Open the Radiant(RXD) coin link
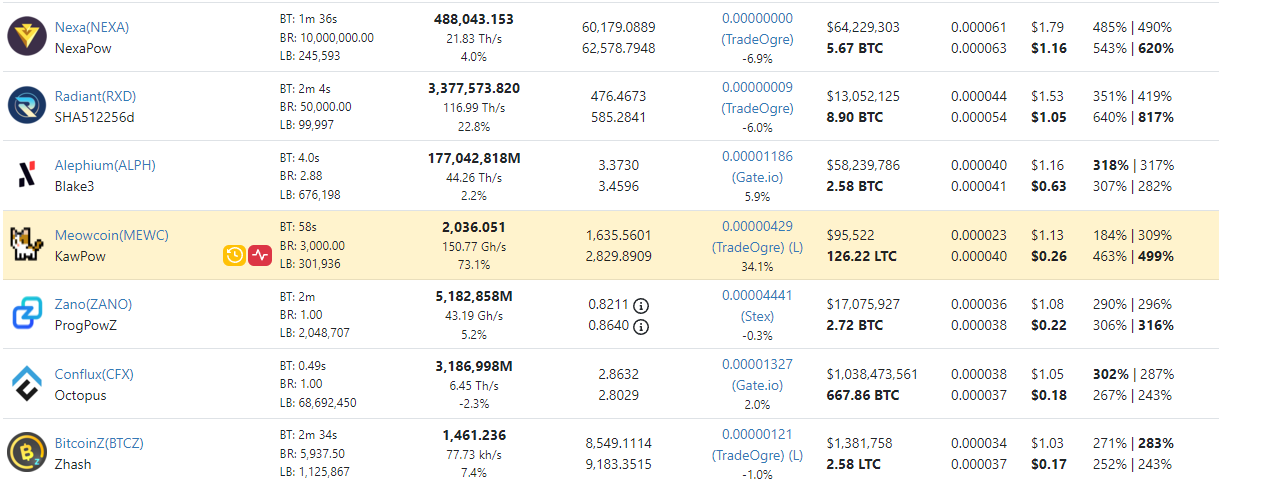1269x484 pixels. coord(95,96)
